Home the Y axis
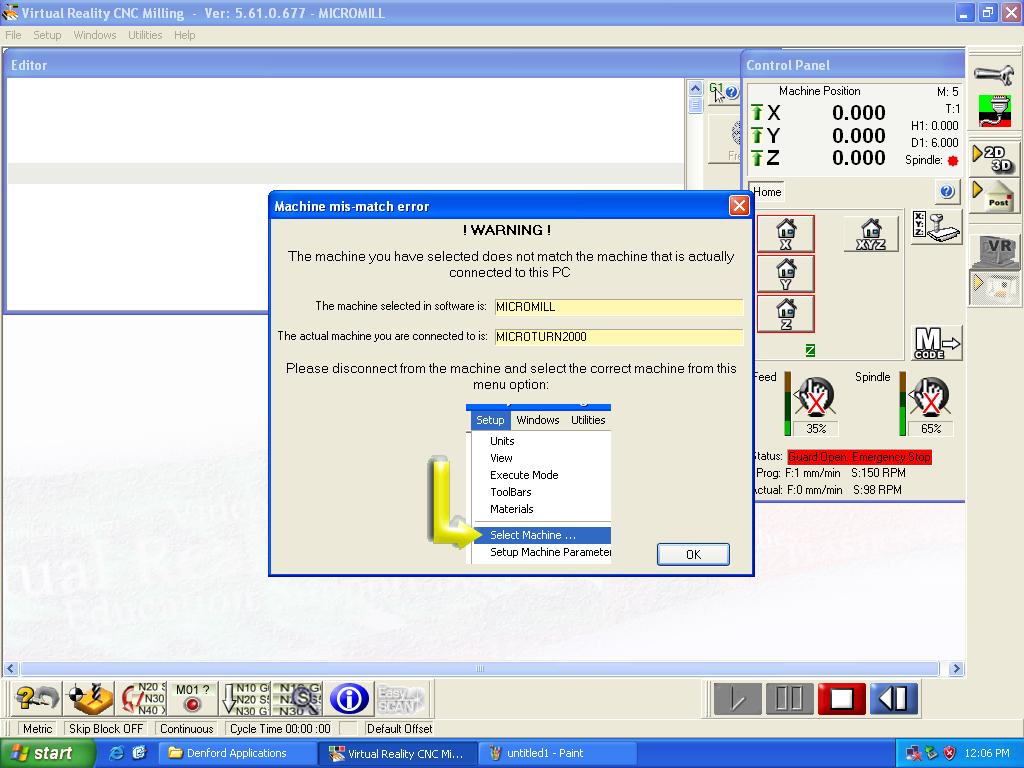Viewport: 1024px width, 768px height. pos(786,274)
